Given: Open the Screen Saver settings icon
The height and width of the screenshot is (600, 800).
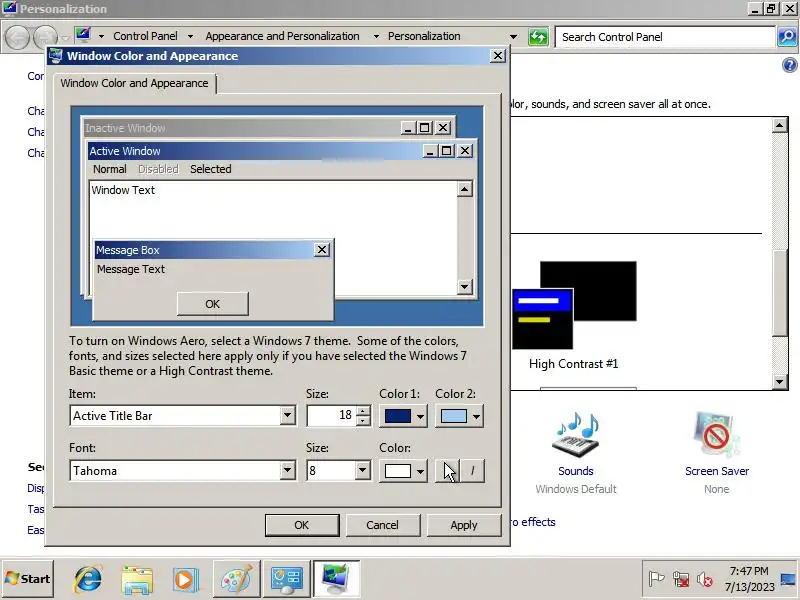Looking at the screenshot, I should pos(716,435).
